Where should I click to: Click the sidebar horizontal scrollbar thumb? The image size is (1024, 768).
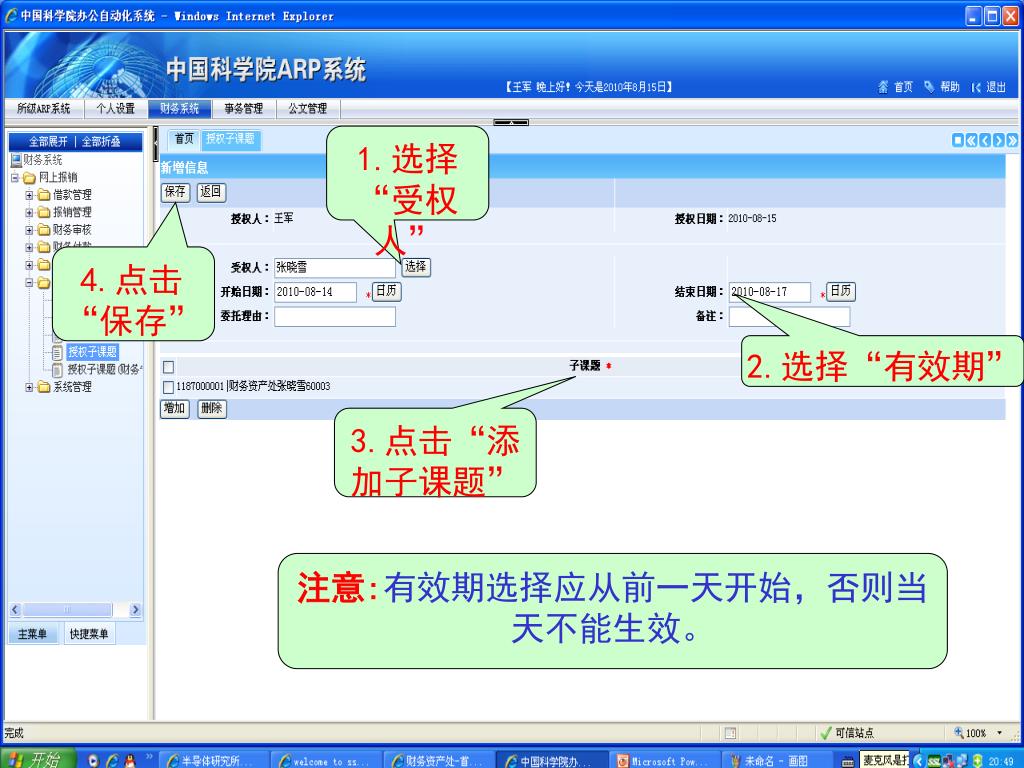[67, 610]
